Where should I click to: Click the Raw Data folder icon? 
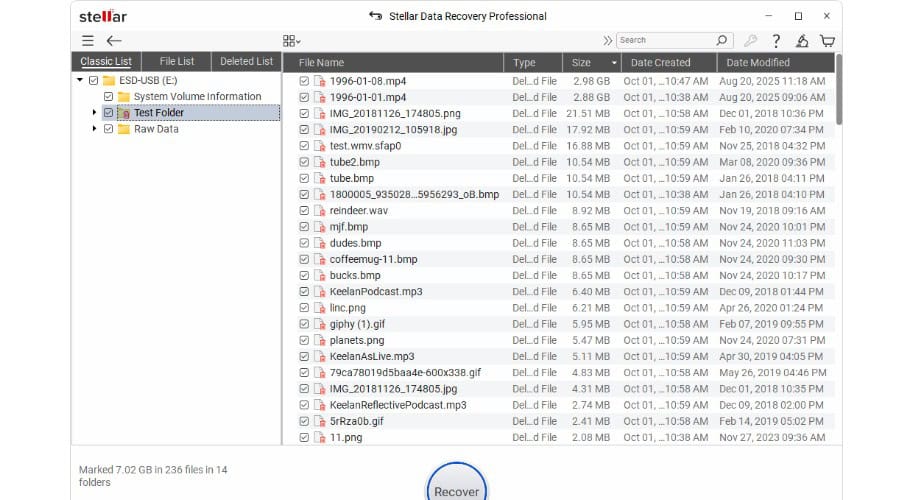click(x=123, y=129)
